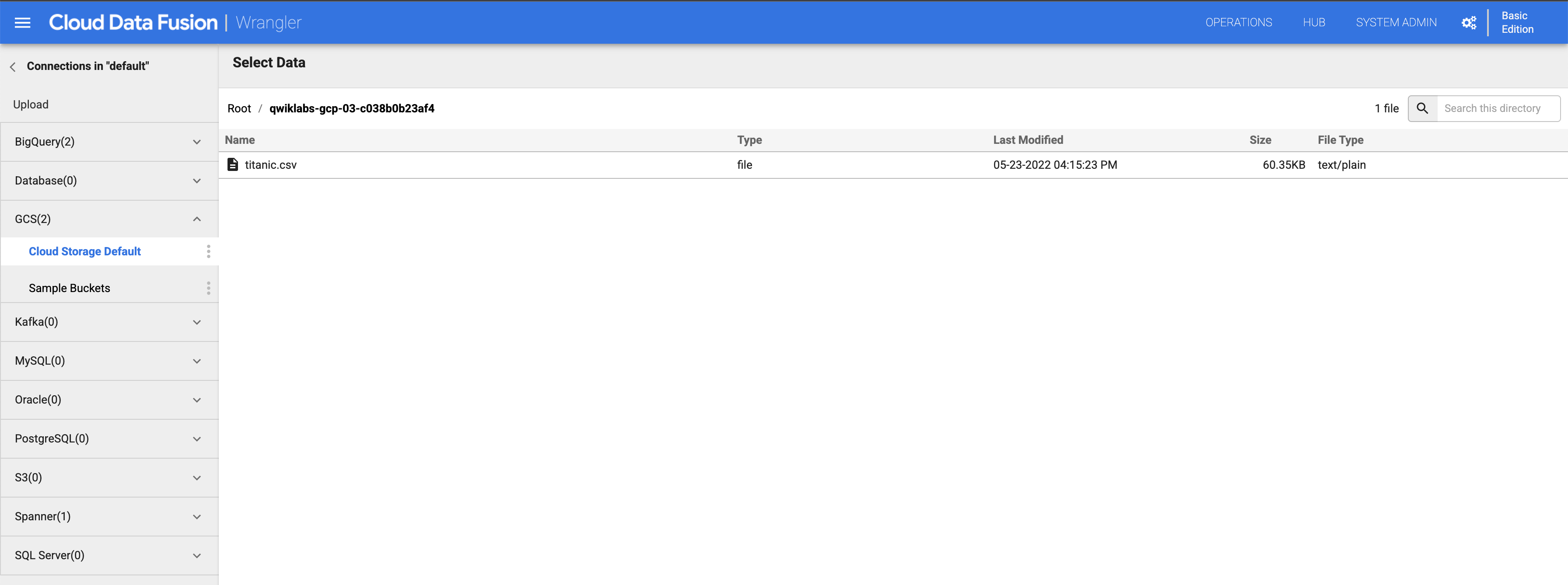Viewport: 1568px width, 585px height.
Task: Open HUB menu item
Action: 1313,22
